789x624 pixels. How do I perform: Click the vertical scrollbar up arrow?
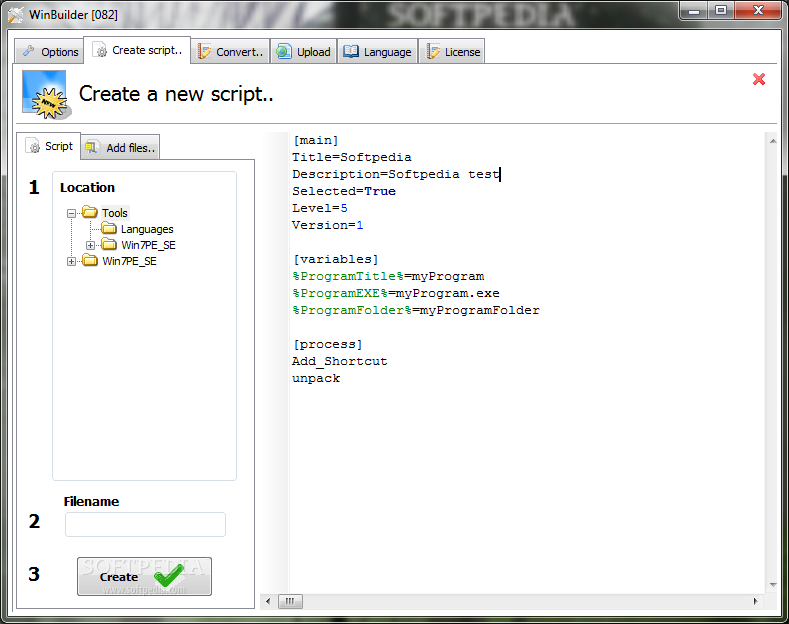(772, 141)
